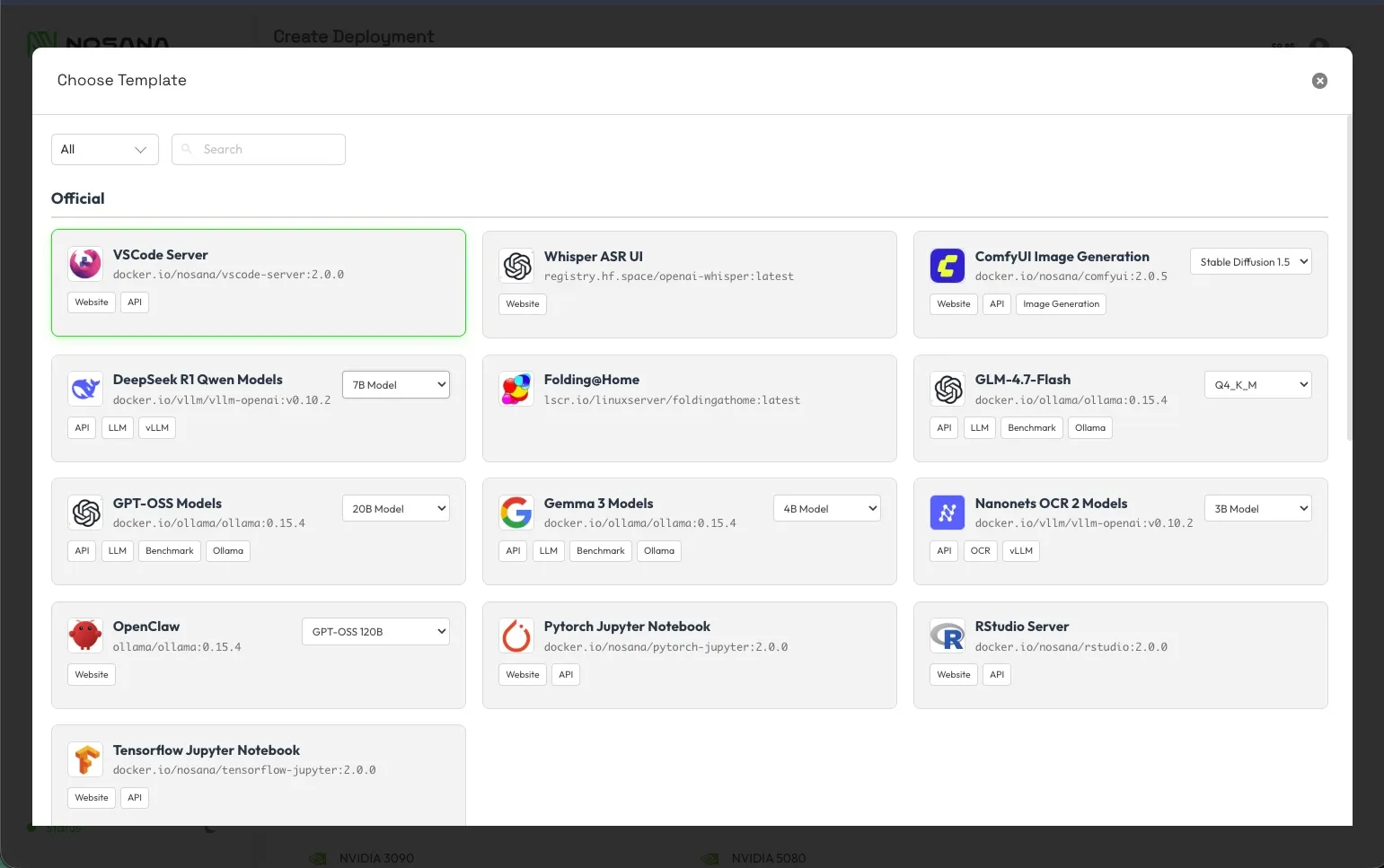Open the 3B Model dropdown for Nanonets
The height and width of the screenshot is (868, 1384).
(1258, 508)
